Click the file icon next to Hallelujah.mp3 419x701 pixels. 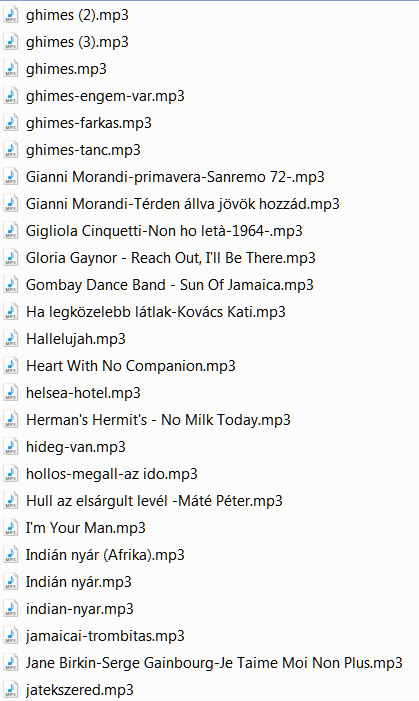pos(11,339)
